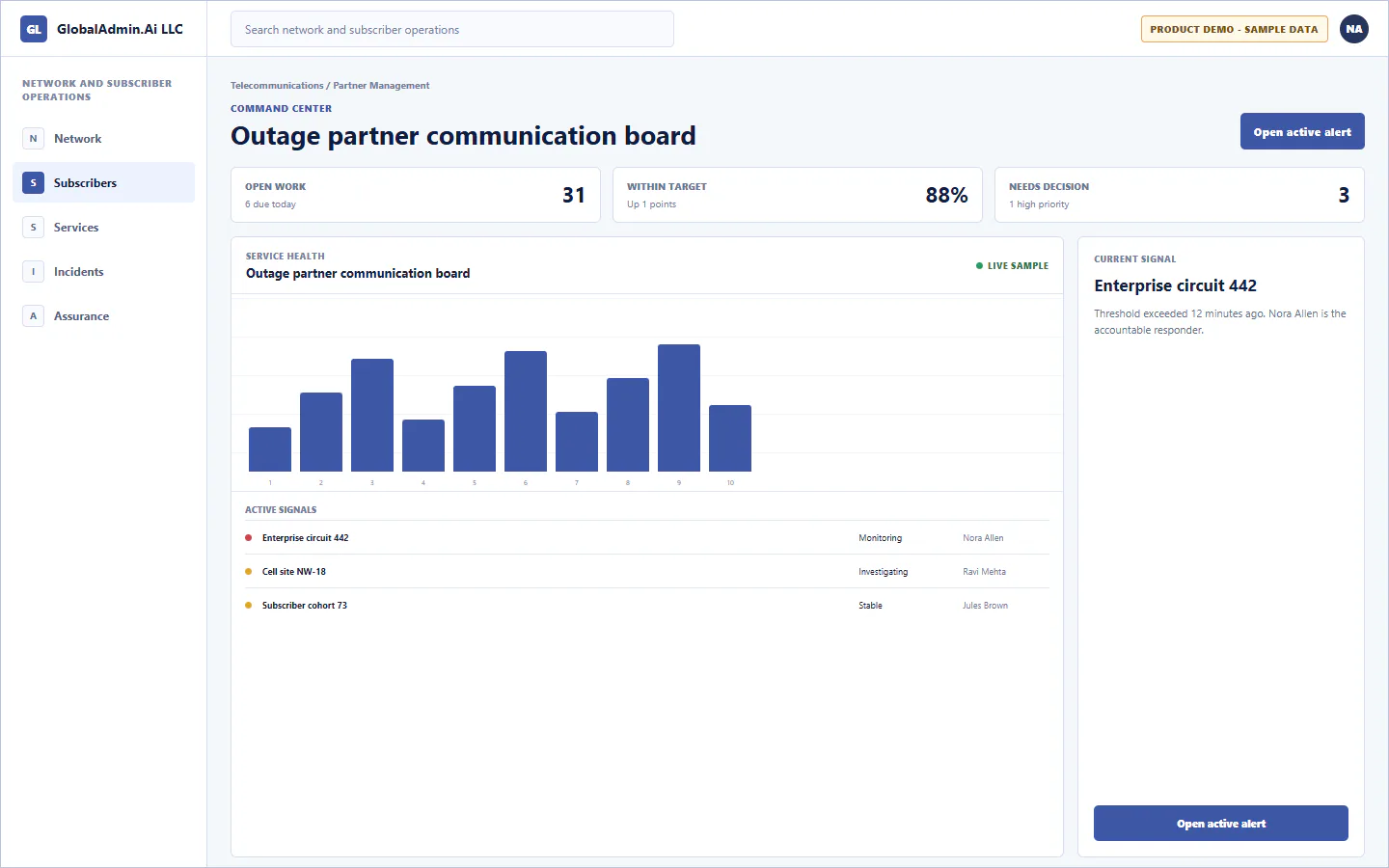The image size is (1389, 868).
Task: Click the Monitoring status text
Action: click(881, 538)
